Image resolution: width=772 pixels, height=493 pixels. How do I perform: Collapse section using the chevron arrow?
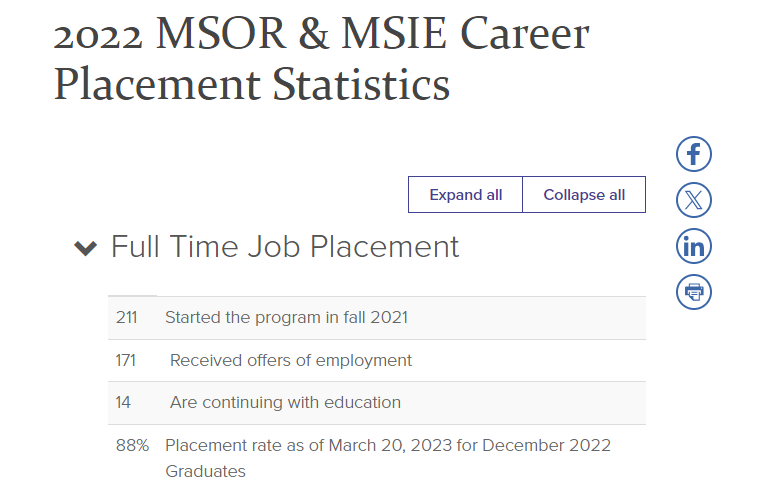coord(86,248)
